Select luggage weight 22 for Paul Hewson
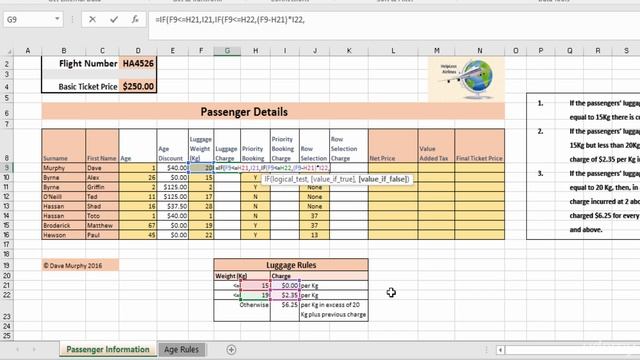The image size is (640, 360). click(201, 235)
